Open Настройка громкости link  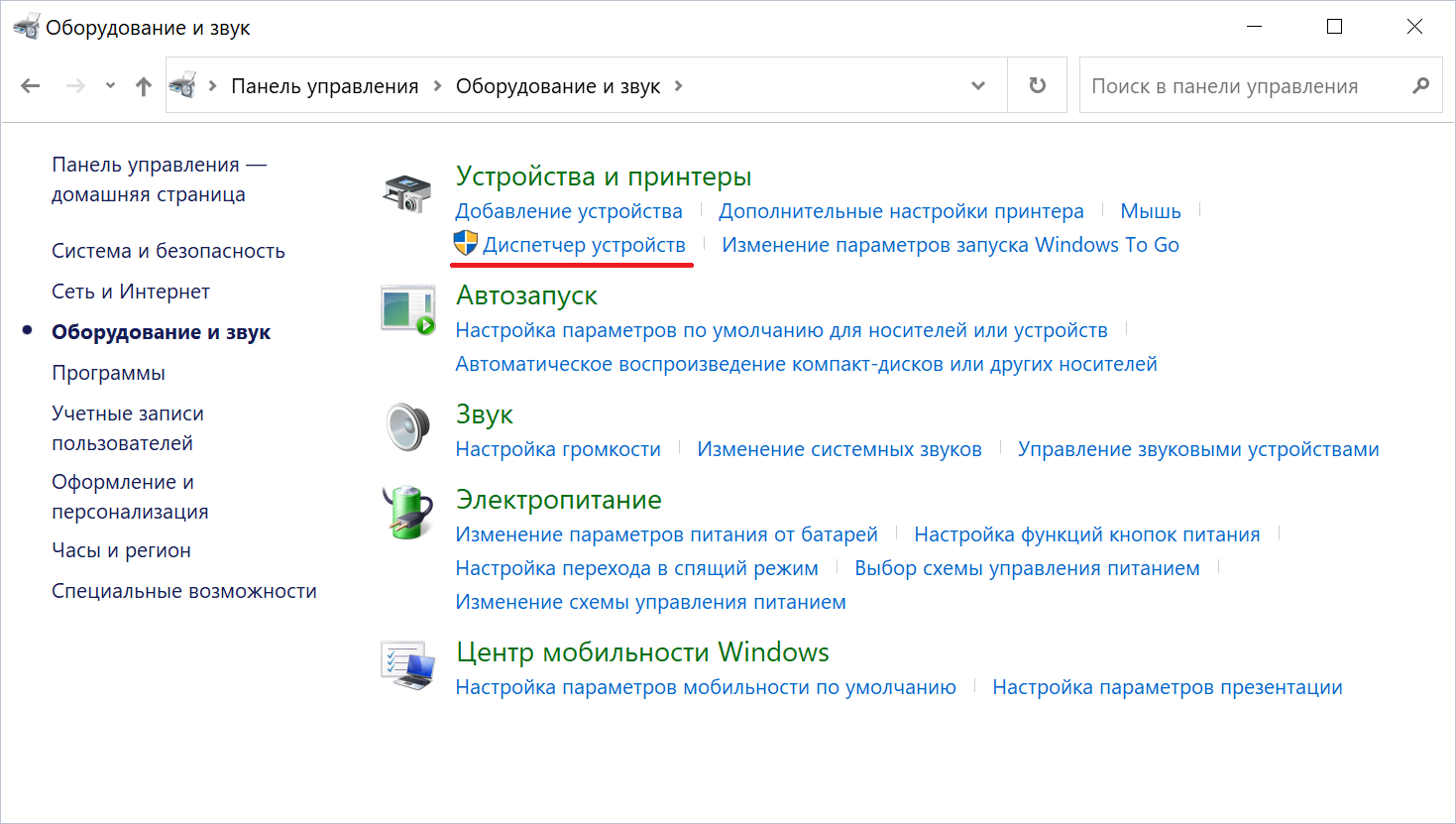pyautogui.click(x=558, y=449)
